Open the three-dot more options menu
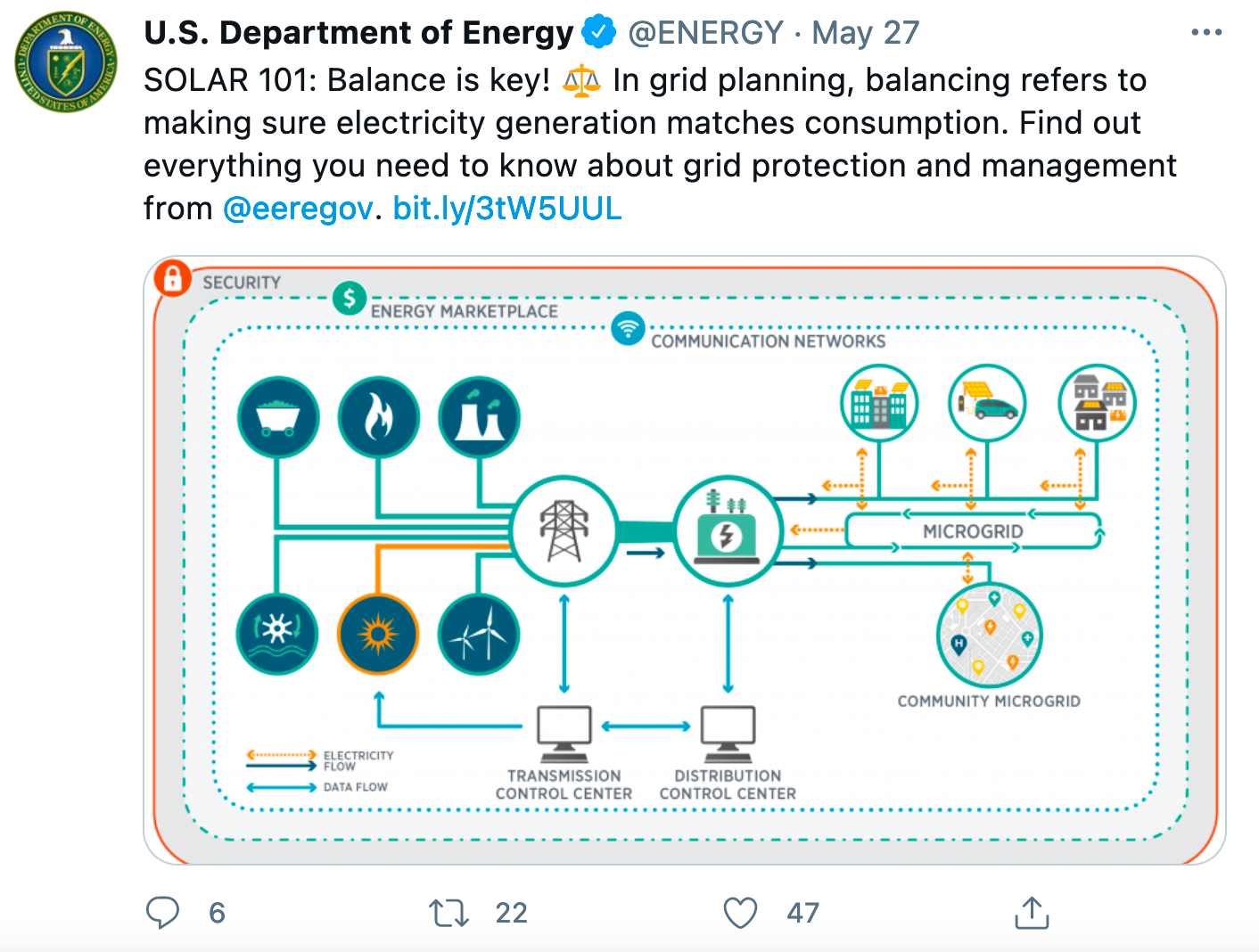The width and height of the screenshot is (1259, 952). pos(1206,33)
